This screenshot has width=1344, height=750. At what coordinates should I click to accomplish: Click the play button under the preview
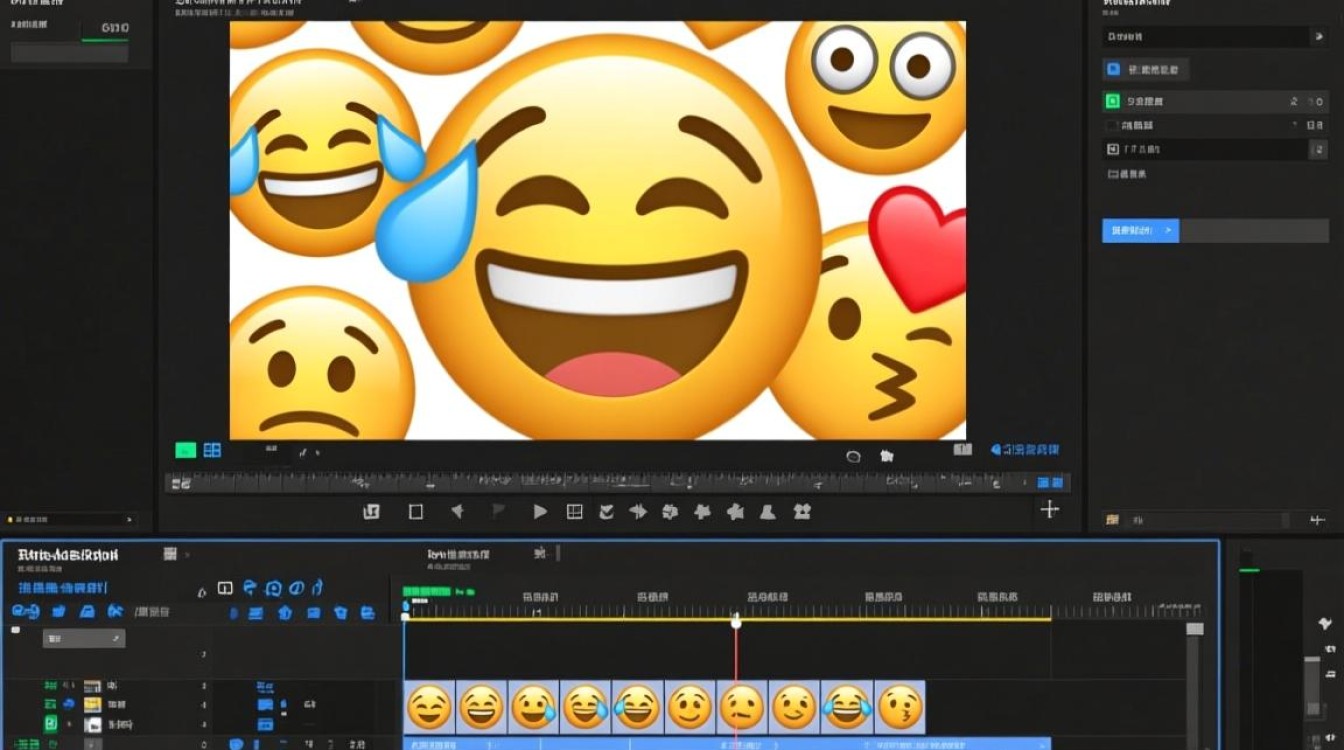point(540,511)
